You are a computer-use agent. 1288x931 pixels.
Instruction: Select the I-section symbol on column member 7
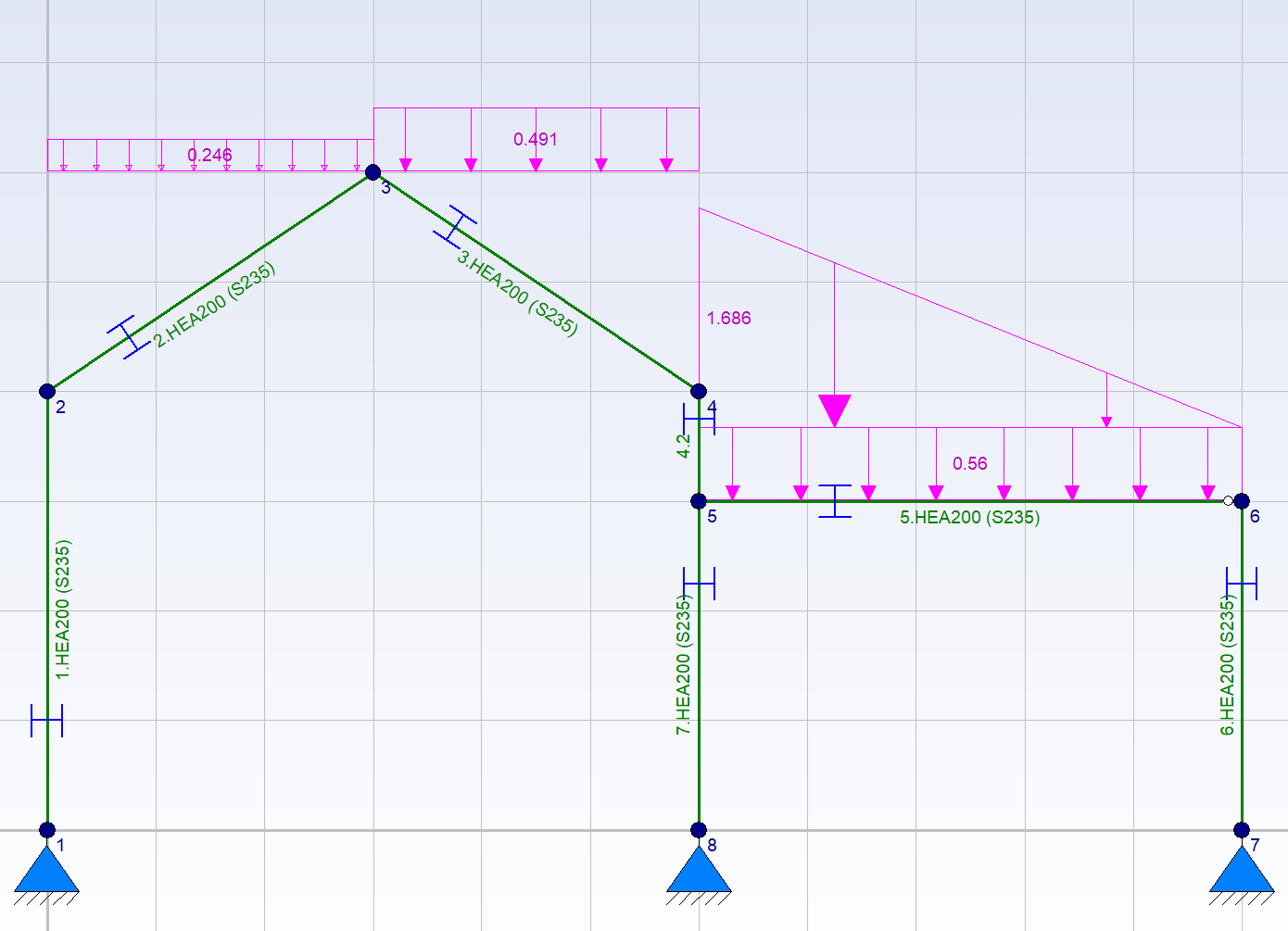click(x=699, y=584)
